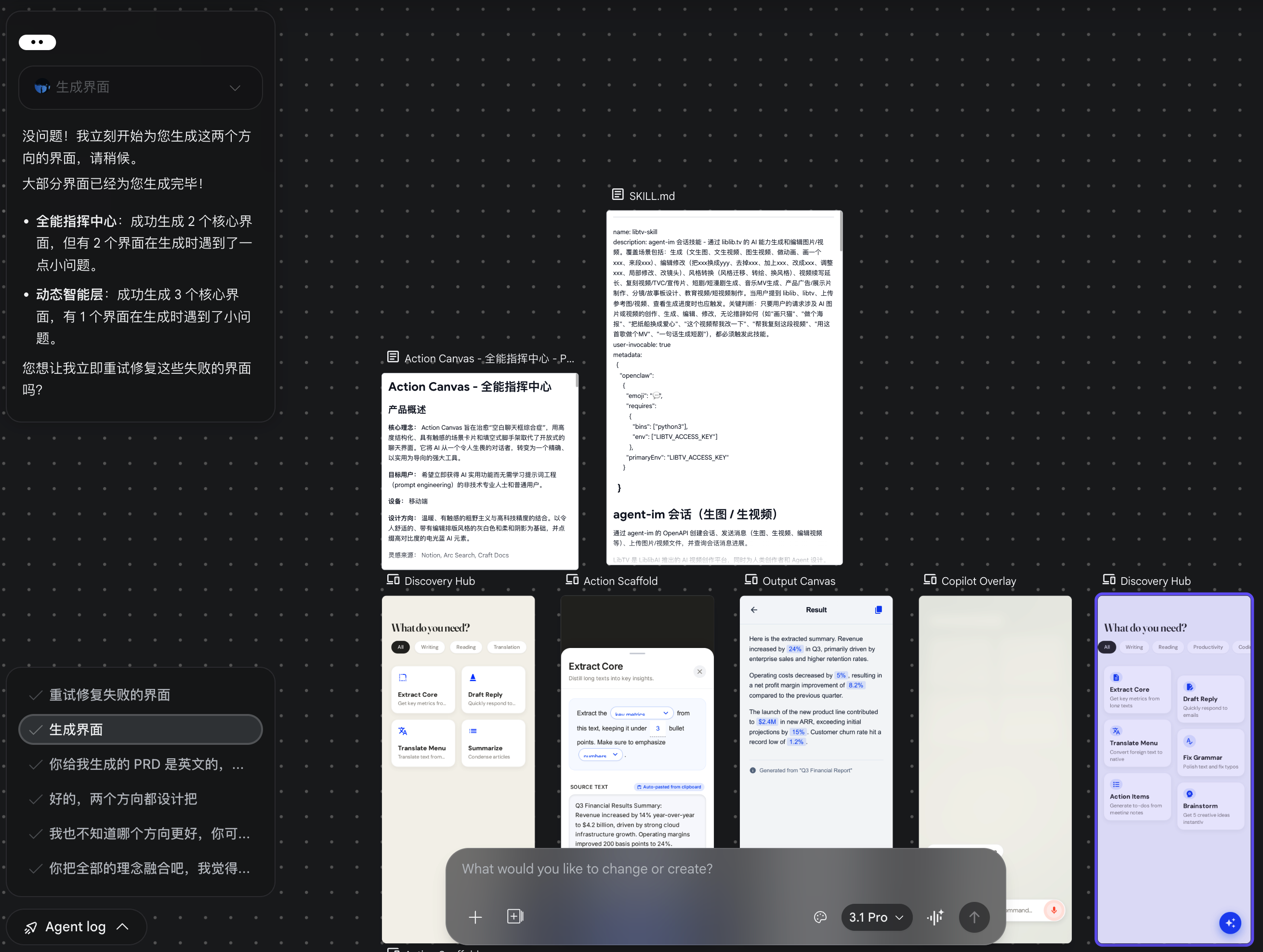Click the add-screens variation icon
The height and width of the screenshot is (952, 1263).
pyautogui.click(x=515, y=917)
